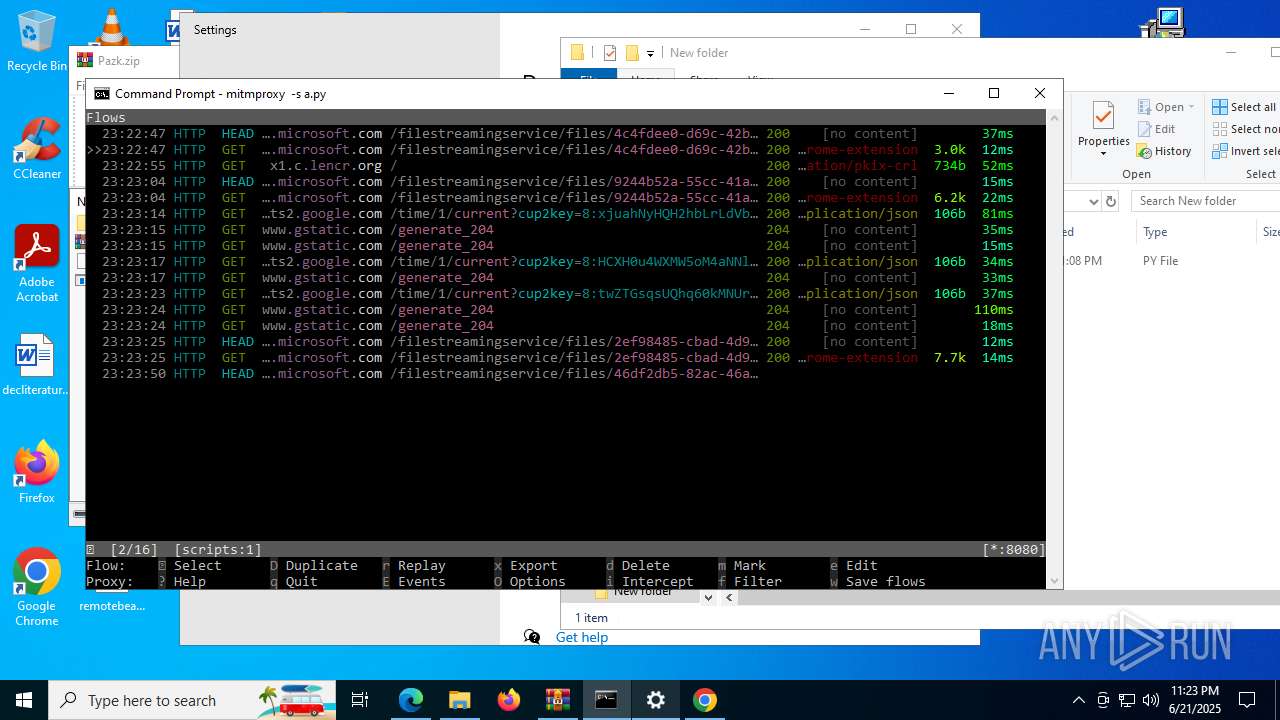This screenshot has height=720, width=1280.
Task: Click the Search New folder field
Action: [x=1206, y=201]
